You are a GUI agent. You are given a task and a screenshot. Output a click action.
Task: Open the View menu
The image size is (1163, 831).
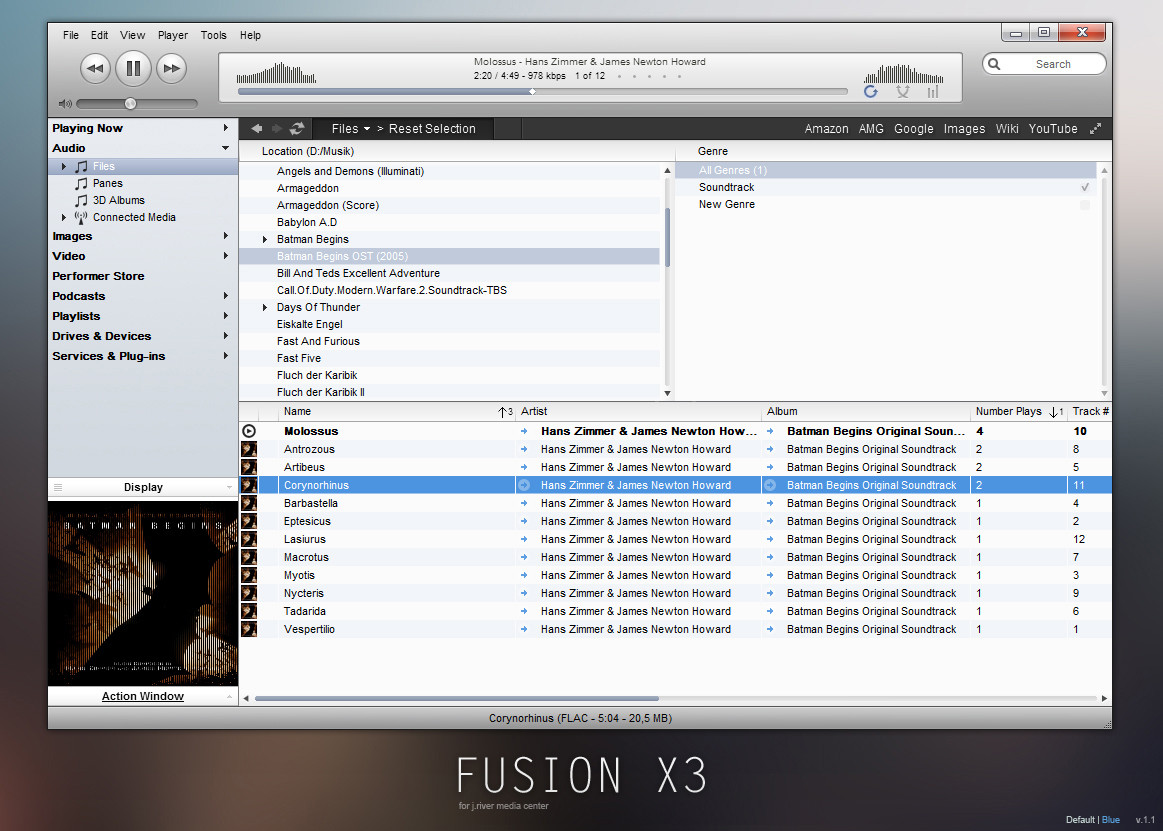(x=133, y=35)
